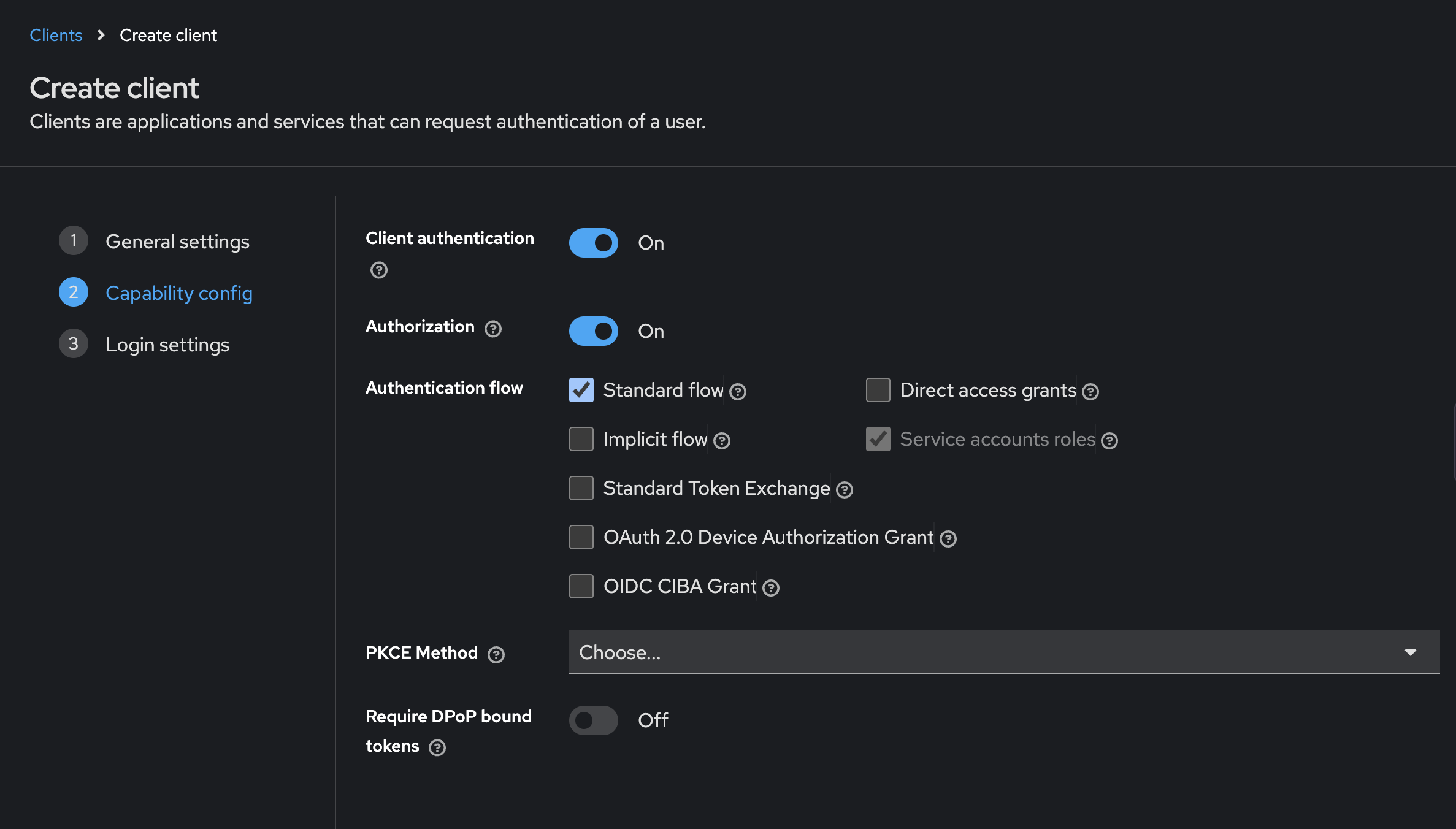Uncheck the Standard flow checkbox
Image resolution: width=1456 pixels, height=829 pixels.
pyautogui.click(x=581, y=390)
